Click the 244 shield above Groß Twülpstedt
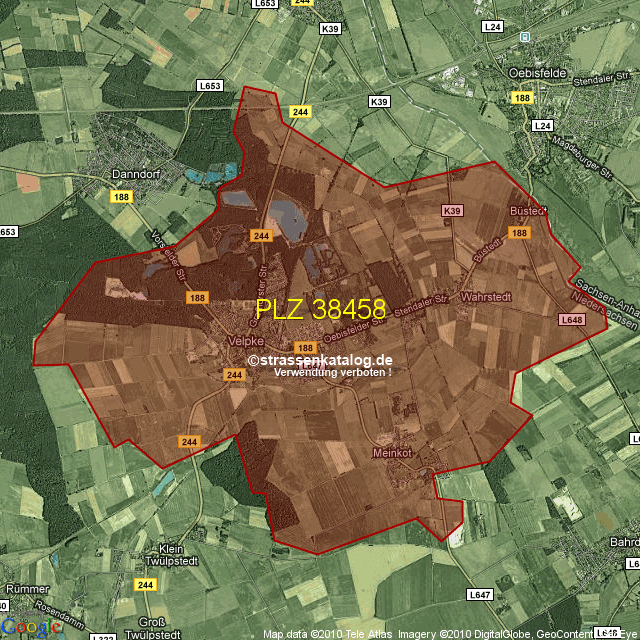Image resolution: width=640 pixels, height=640 pixels. pos(145,584)
